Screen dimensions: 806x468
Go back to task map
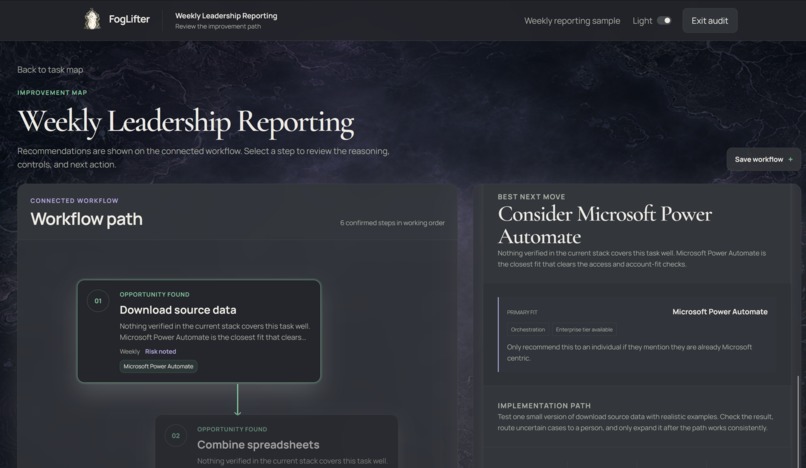tap(50, 69)
